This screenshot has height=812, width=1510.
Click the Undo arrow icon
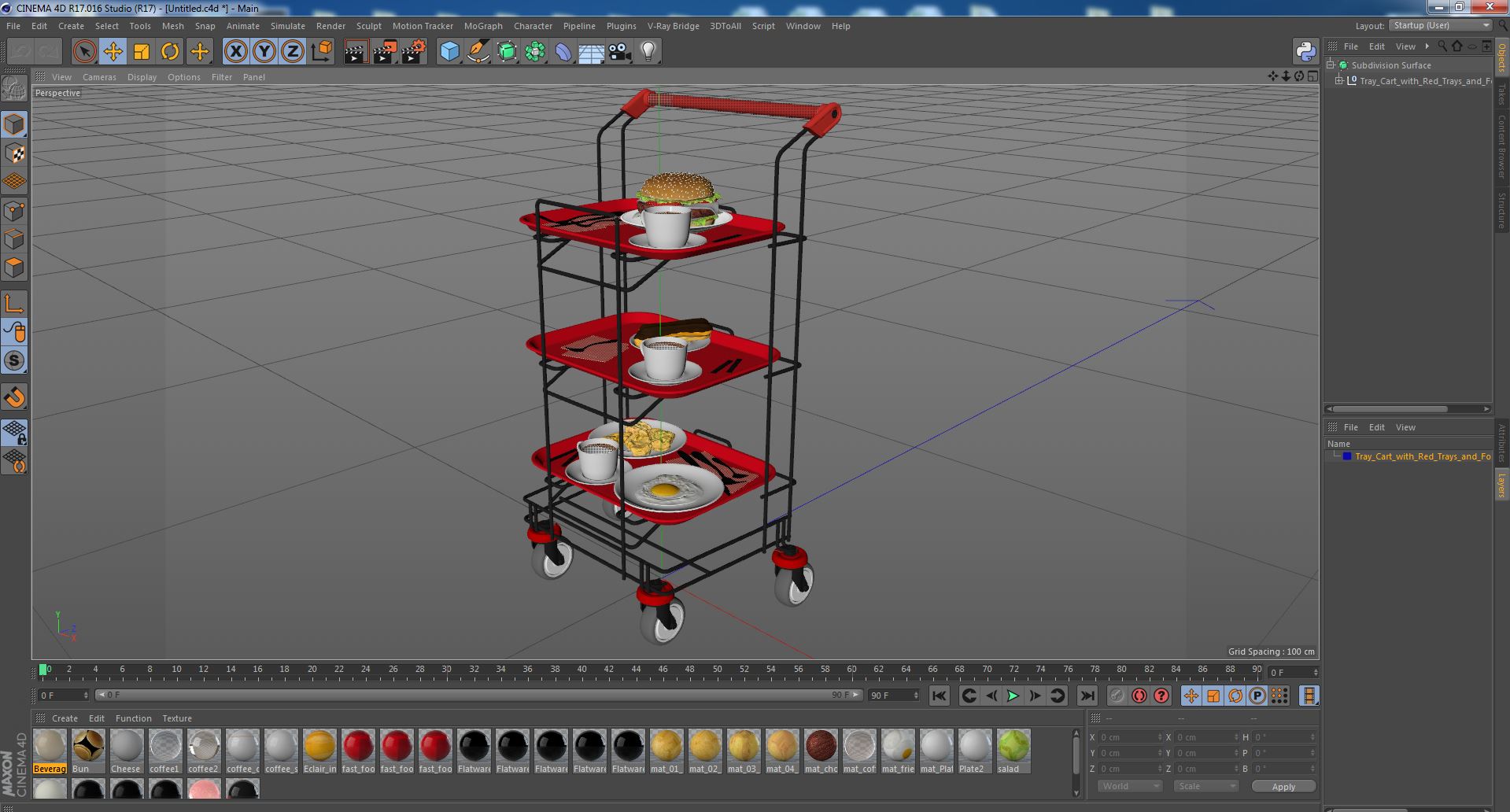20,52
